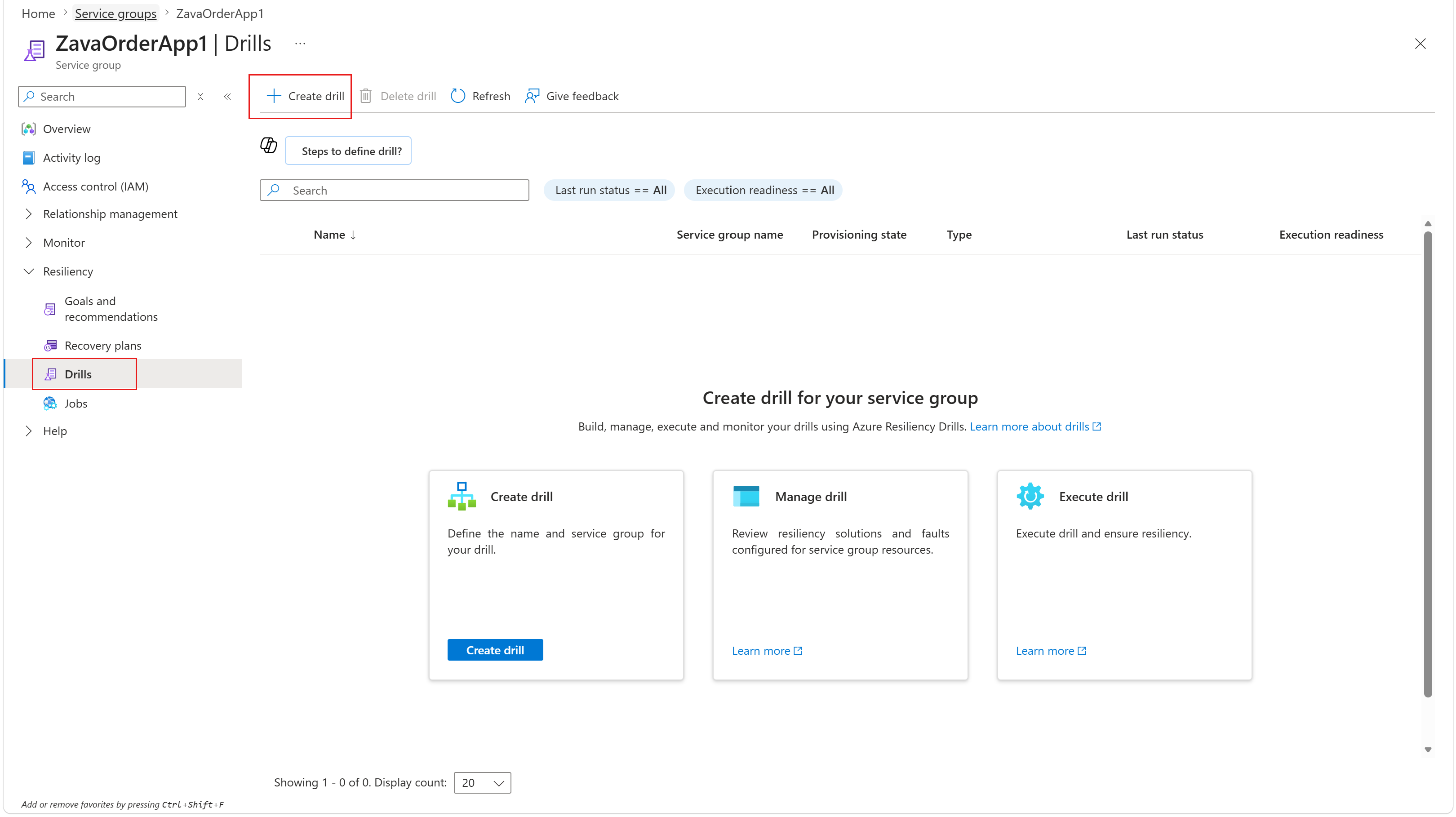Open the Last run status filter

(x=610, y=190)
